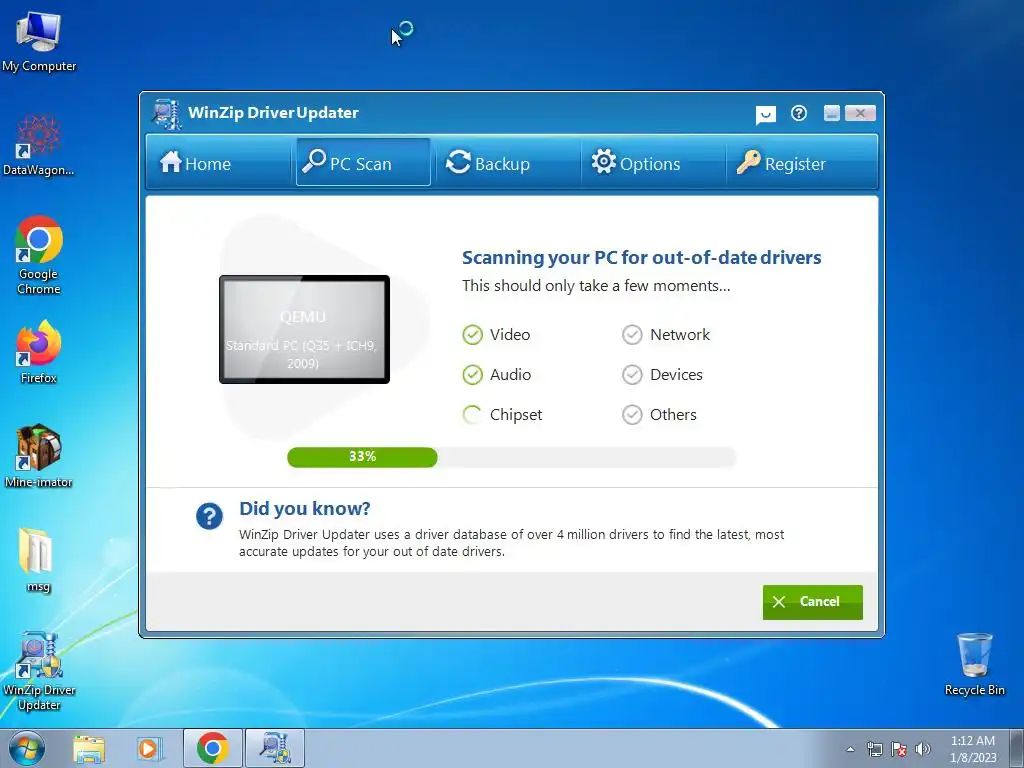
Task: Open help via question mark icon in title bar
Action: (x=799, y=114)
